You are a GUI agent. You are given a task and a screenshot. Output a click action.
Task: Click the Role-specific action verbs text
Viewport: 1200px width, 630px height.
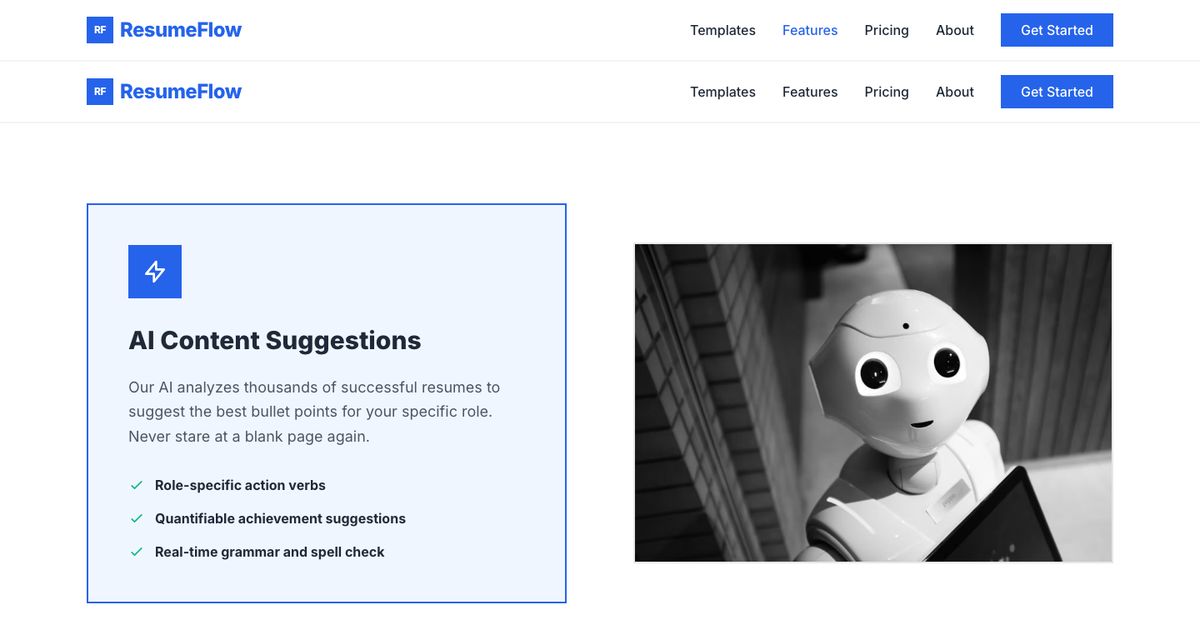pyautogui.click(x=240, y=485)
